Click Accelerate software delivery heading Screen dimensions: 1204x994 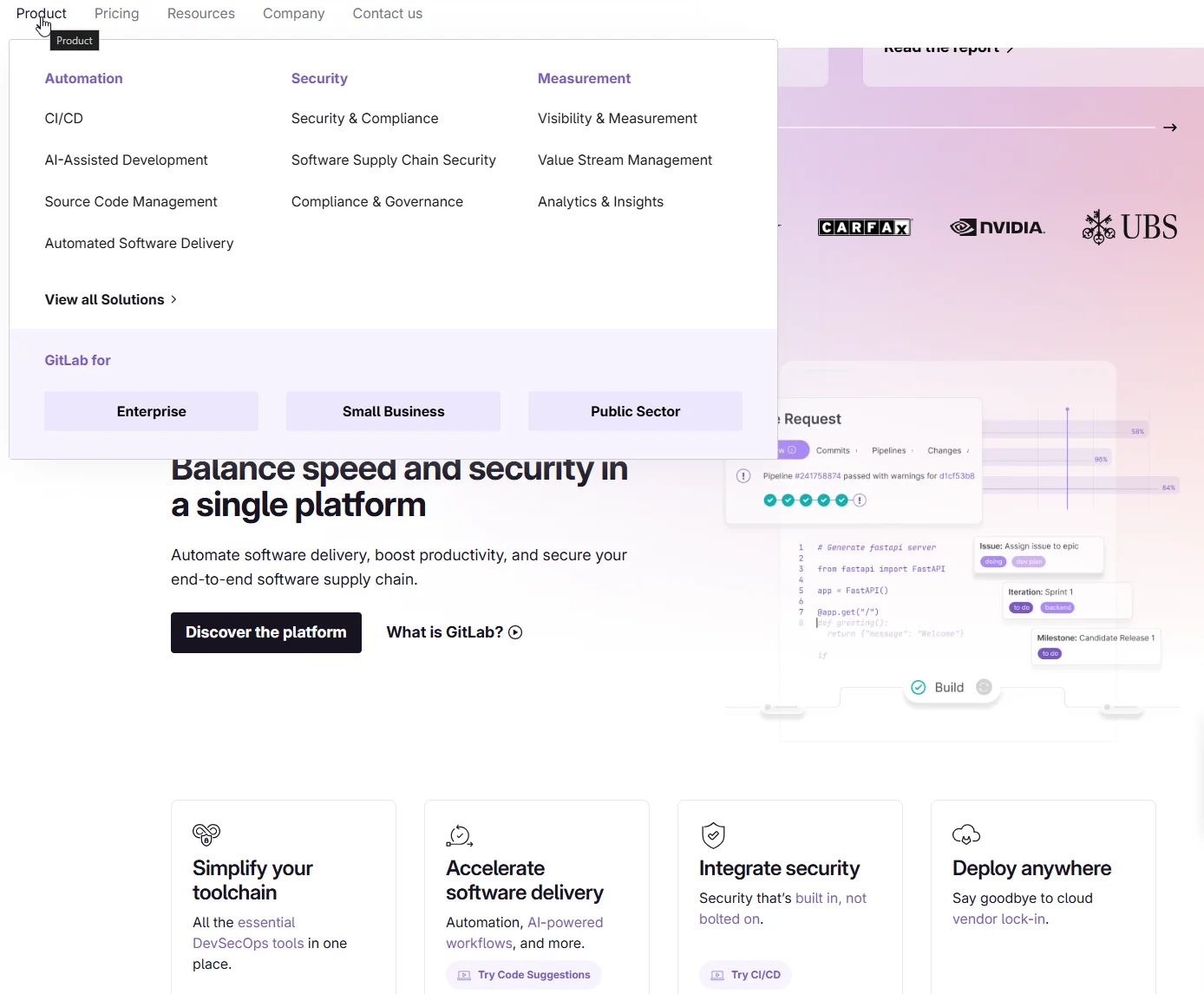tap(524, 880)
